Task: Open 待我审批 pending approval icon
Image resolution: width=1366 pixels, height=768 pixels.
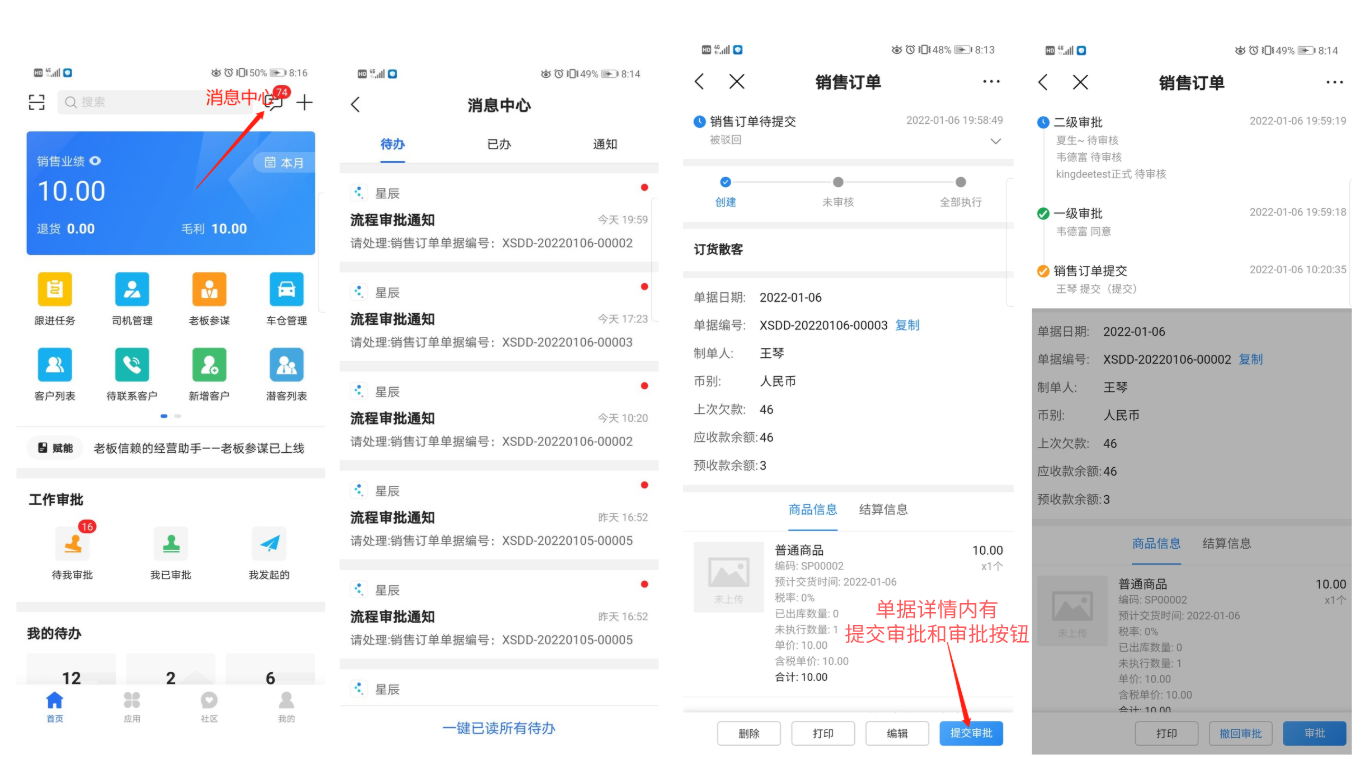Action: click(72, 545)
